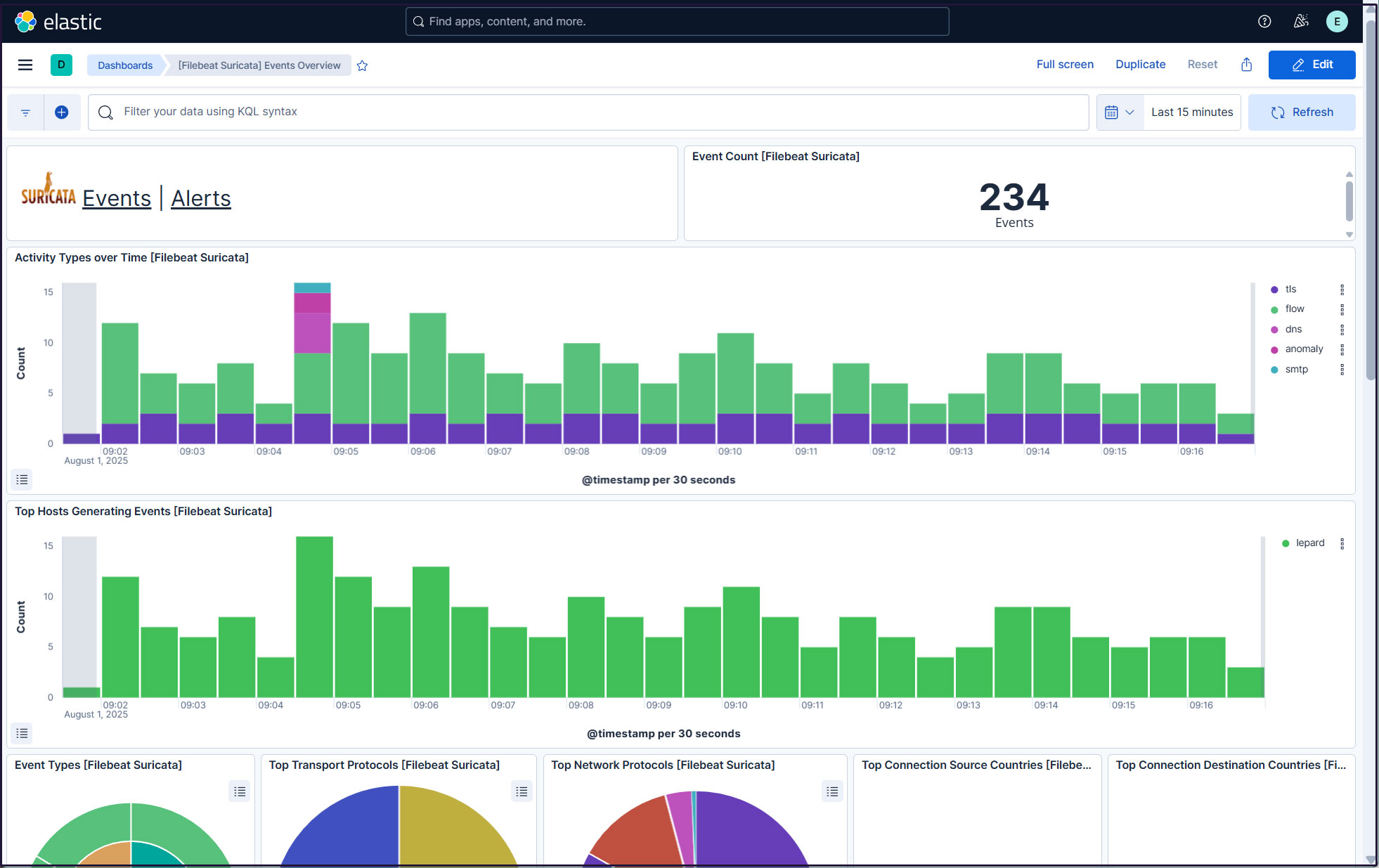Click the Activity Types over Time title
Screen dimensions: 1379x868
[x=131, y=257]
